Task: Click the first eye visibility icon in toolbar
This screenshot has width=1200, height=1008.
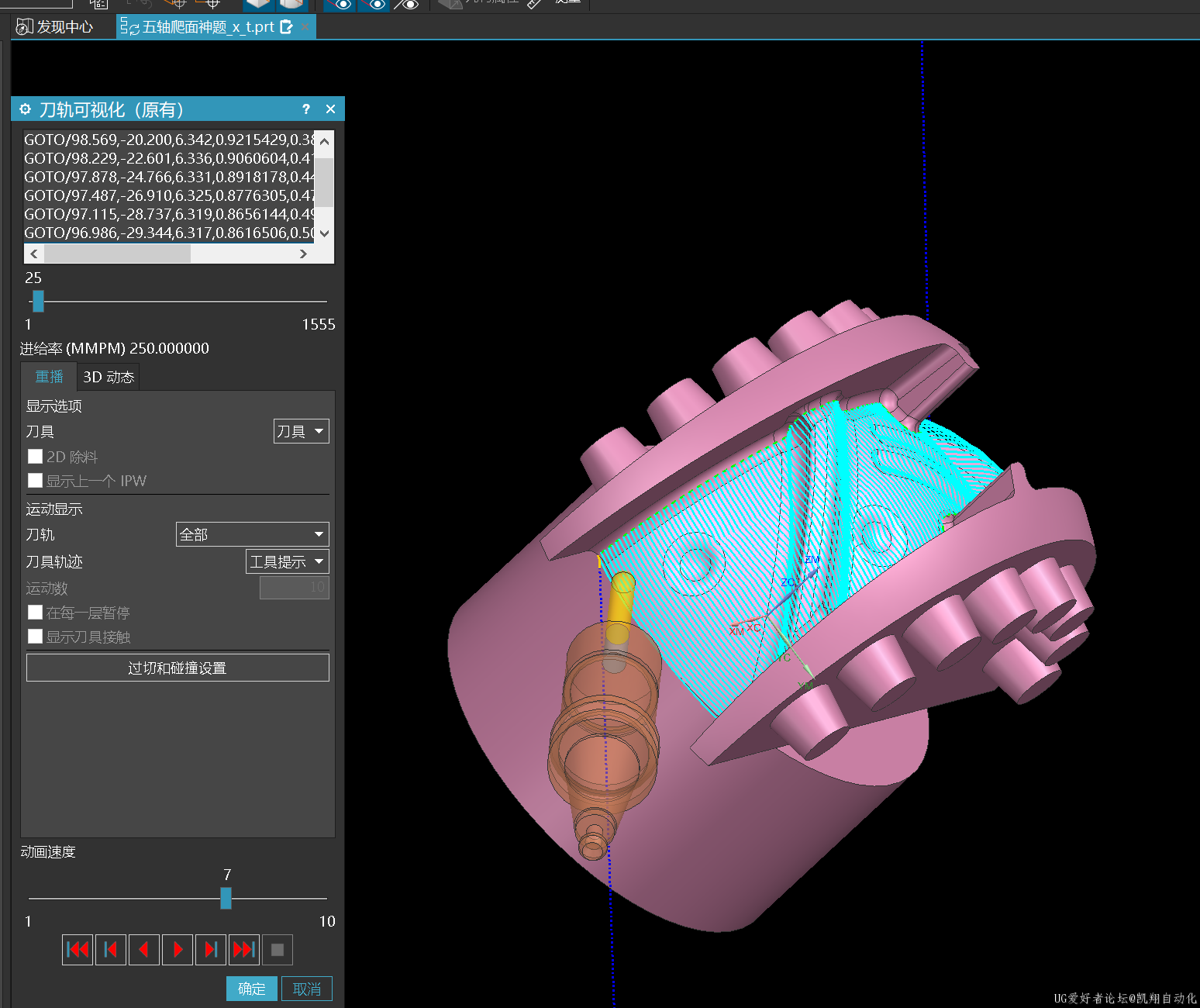Action: pos(340,5)
